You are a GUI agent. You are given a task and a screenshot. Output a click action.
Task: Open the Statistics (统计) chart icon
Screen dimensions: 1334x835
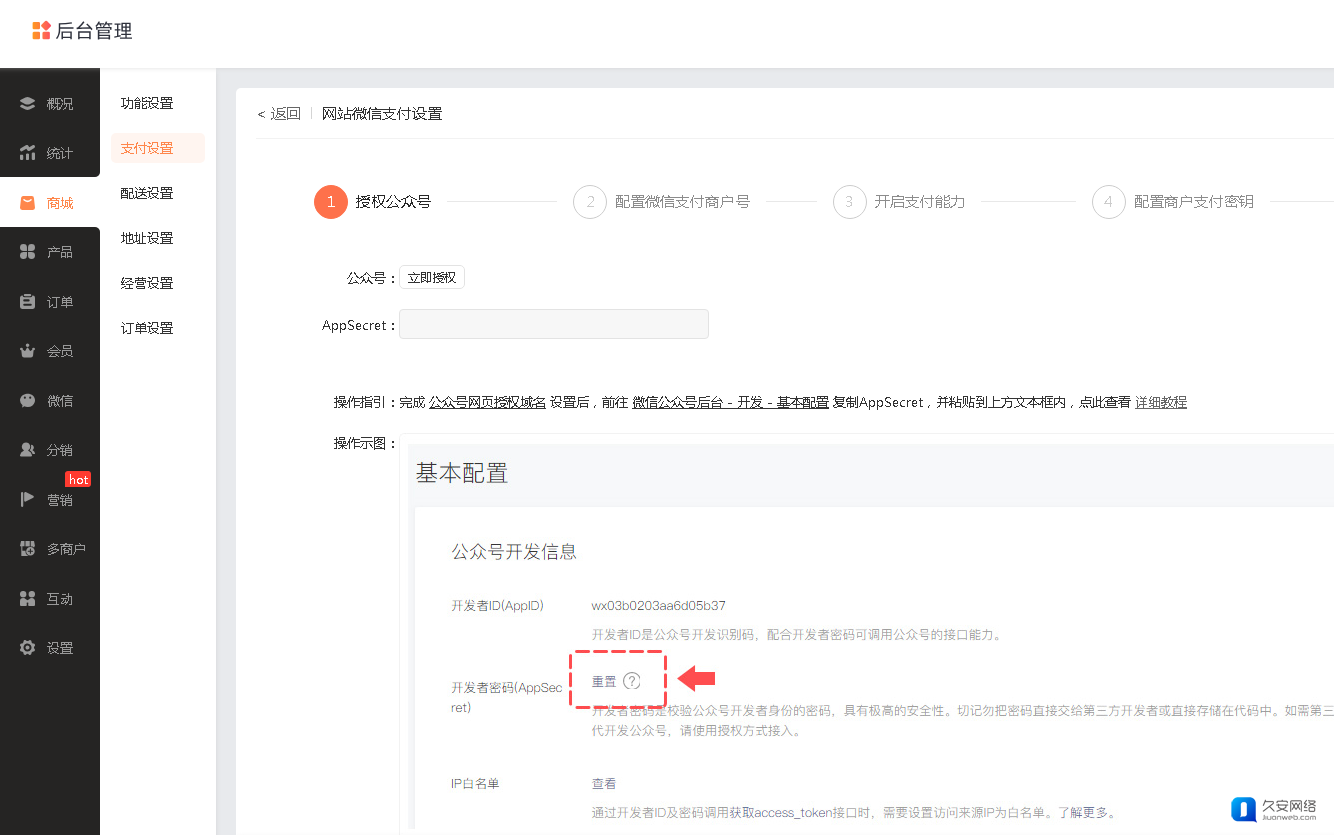click(x=28, y=153)
